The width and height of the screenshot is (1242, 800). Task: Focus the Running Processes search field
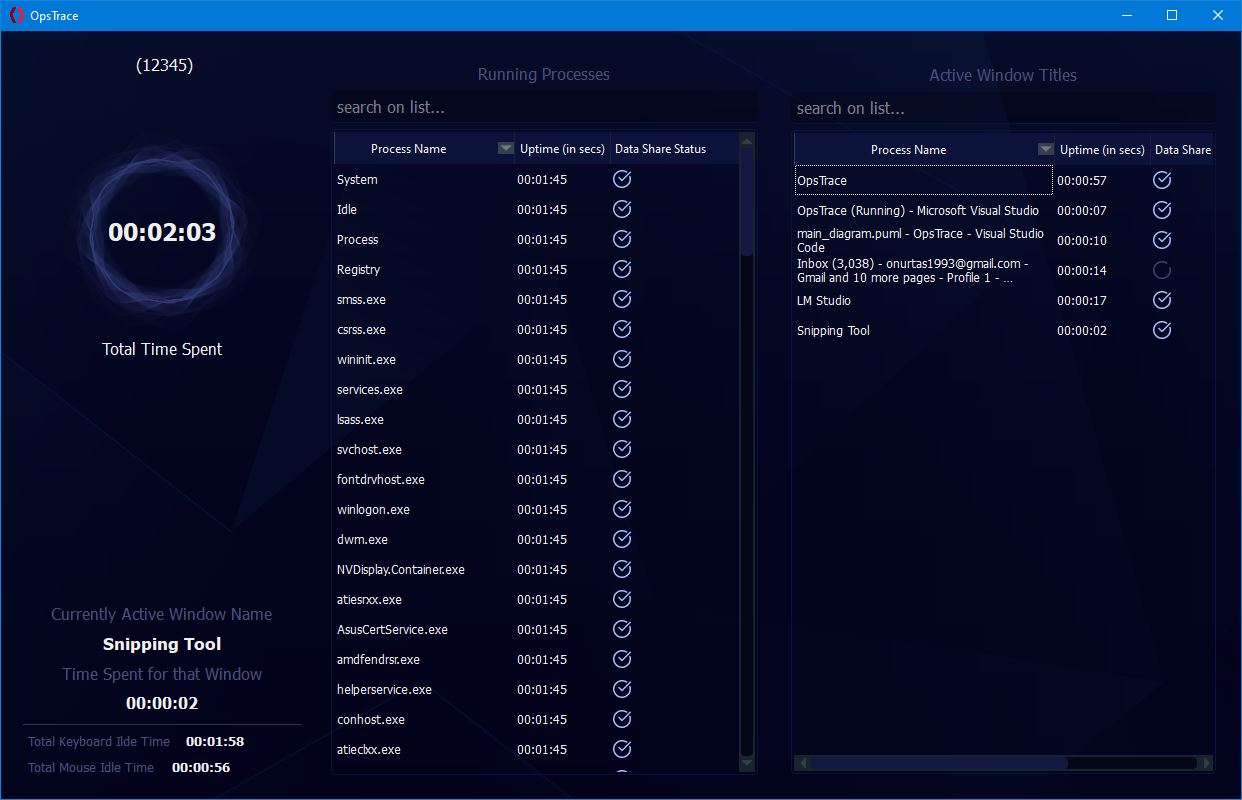[544, 107]
